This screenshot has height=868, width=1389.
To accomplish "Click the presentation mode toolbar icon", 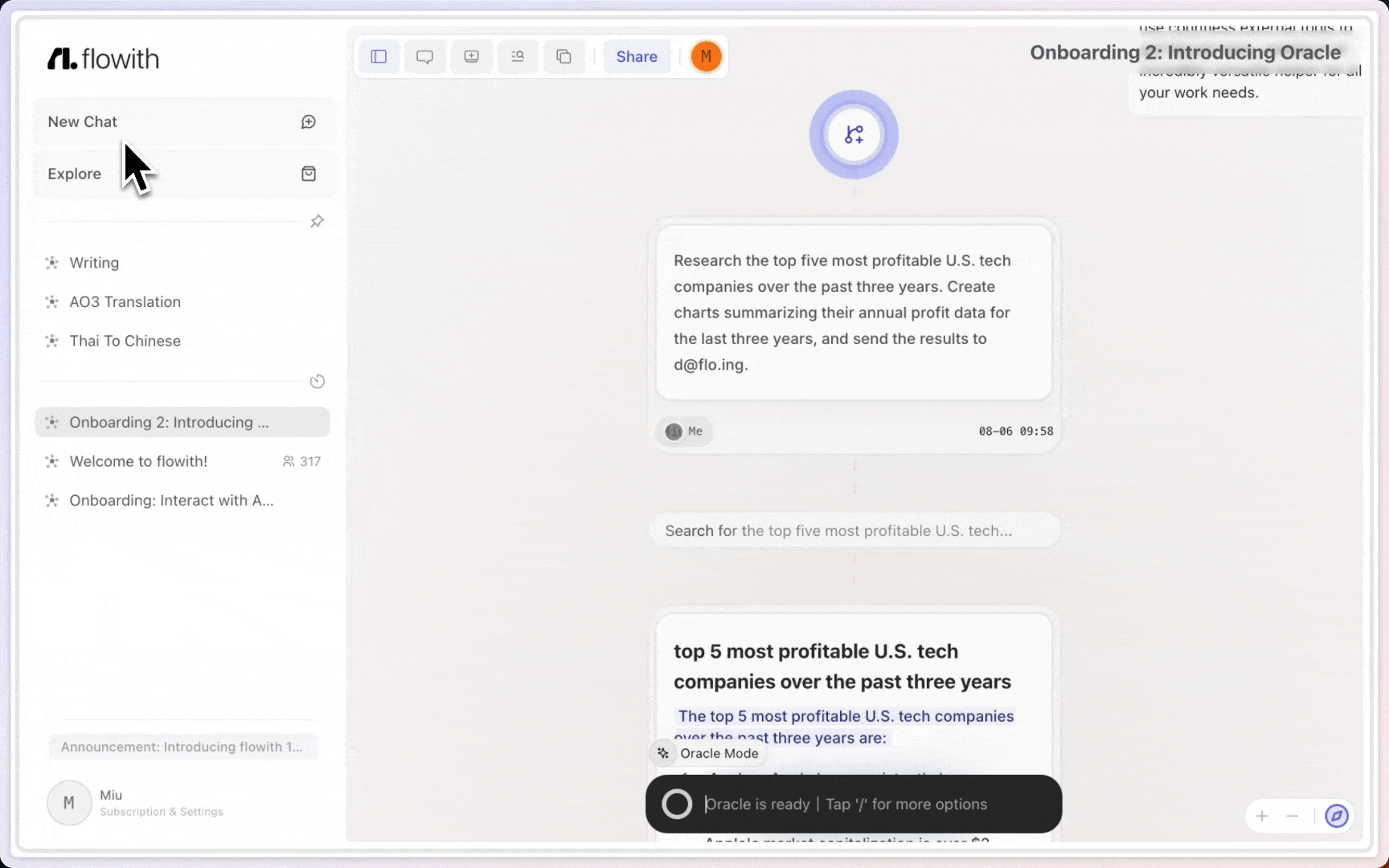I will tap(471, 56).
